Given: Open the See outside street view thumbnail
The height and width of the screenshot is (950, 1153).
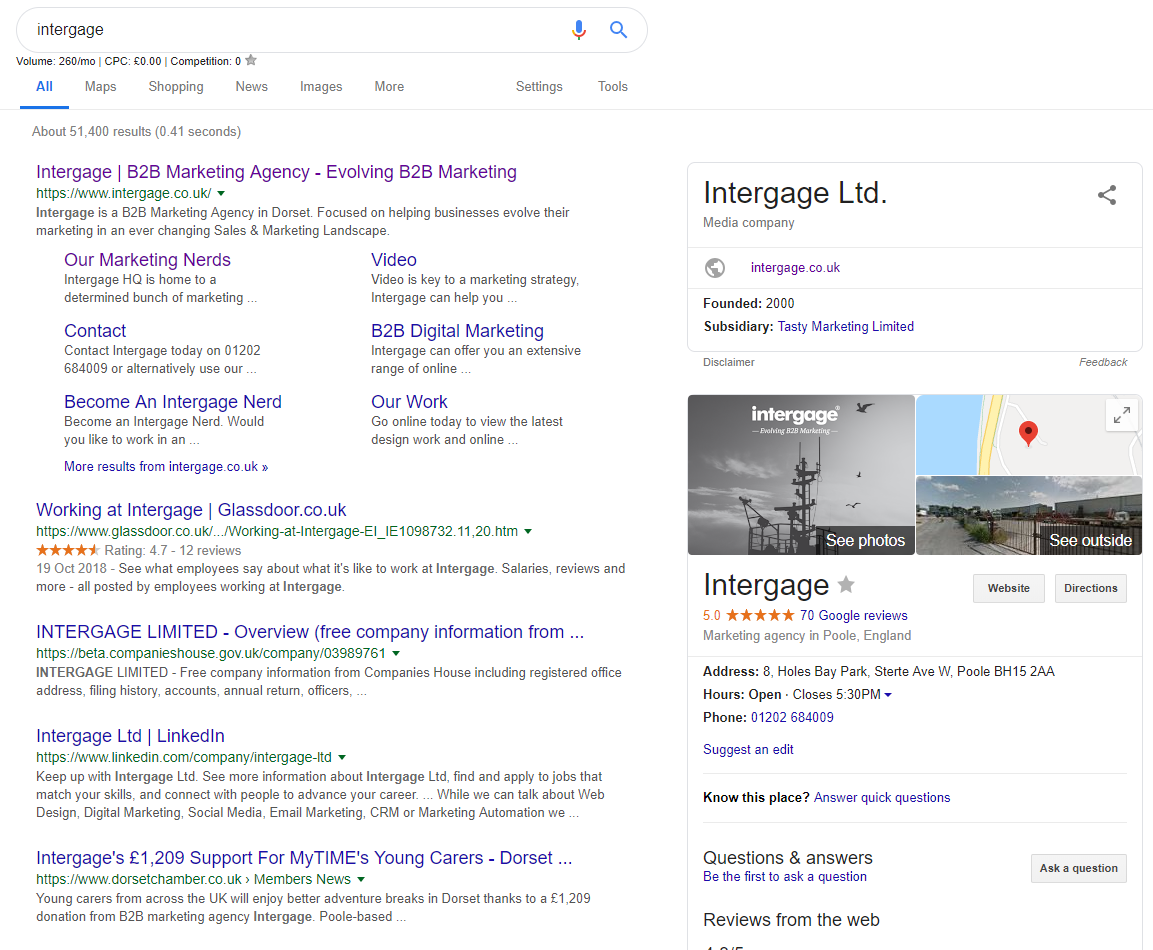Looking at the screenshot, I should [1029, 515].
